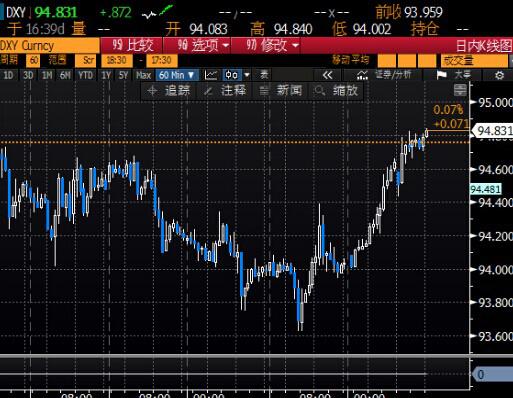The height and width of the screenshot is (398, 513).
Task: Click the latest candlestick at chart right
Action: pyautogui.click(x=426, y=133)
